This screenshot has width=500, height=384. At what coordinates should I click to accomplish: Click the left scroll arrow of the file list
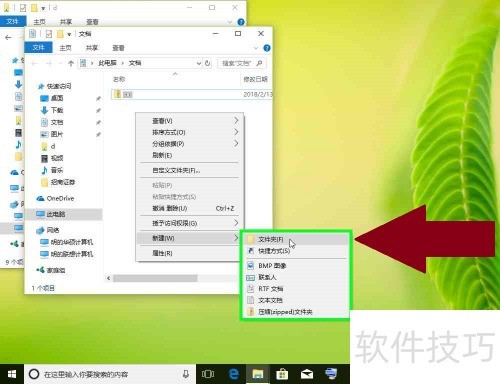click(108, 278)
